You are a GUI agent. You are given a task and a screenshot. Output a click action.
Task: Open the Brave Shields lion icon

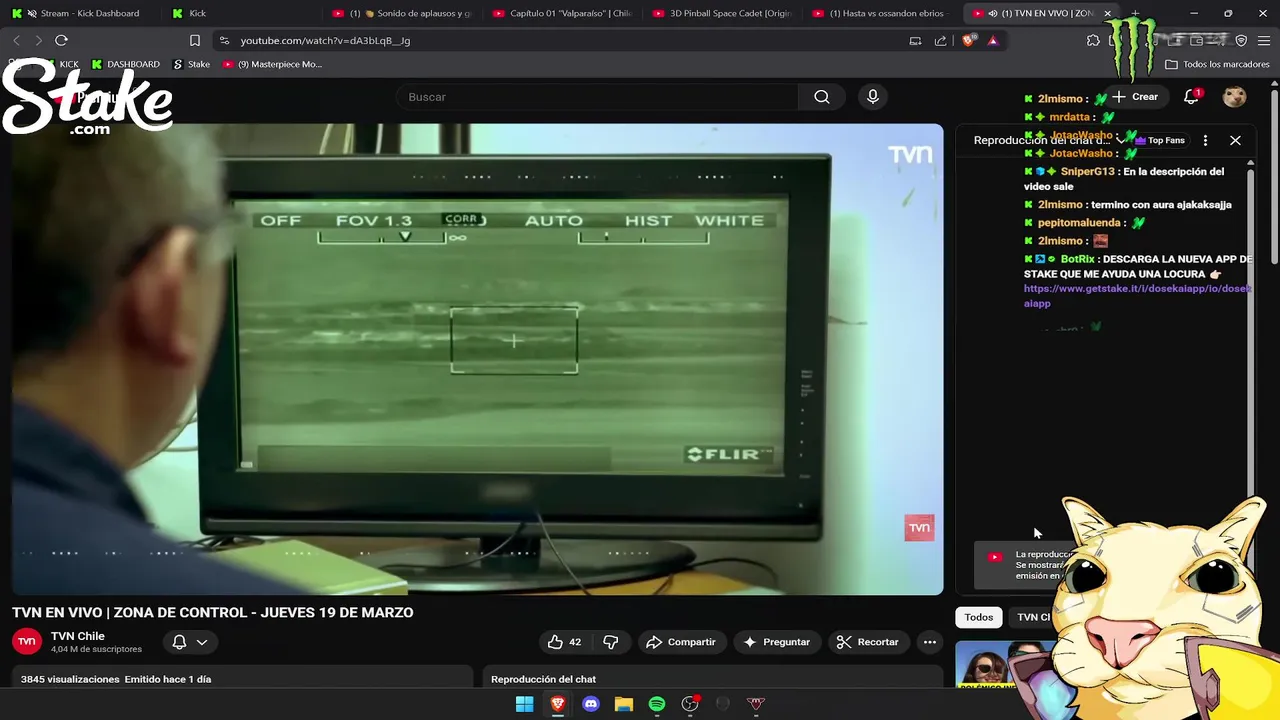(968, 40)
